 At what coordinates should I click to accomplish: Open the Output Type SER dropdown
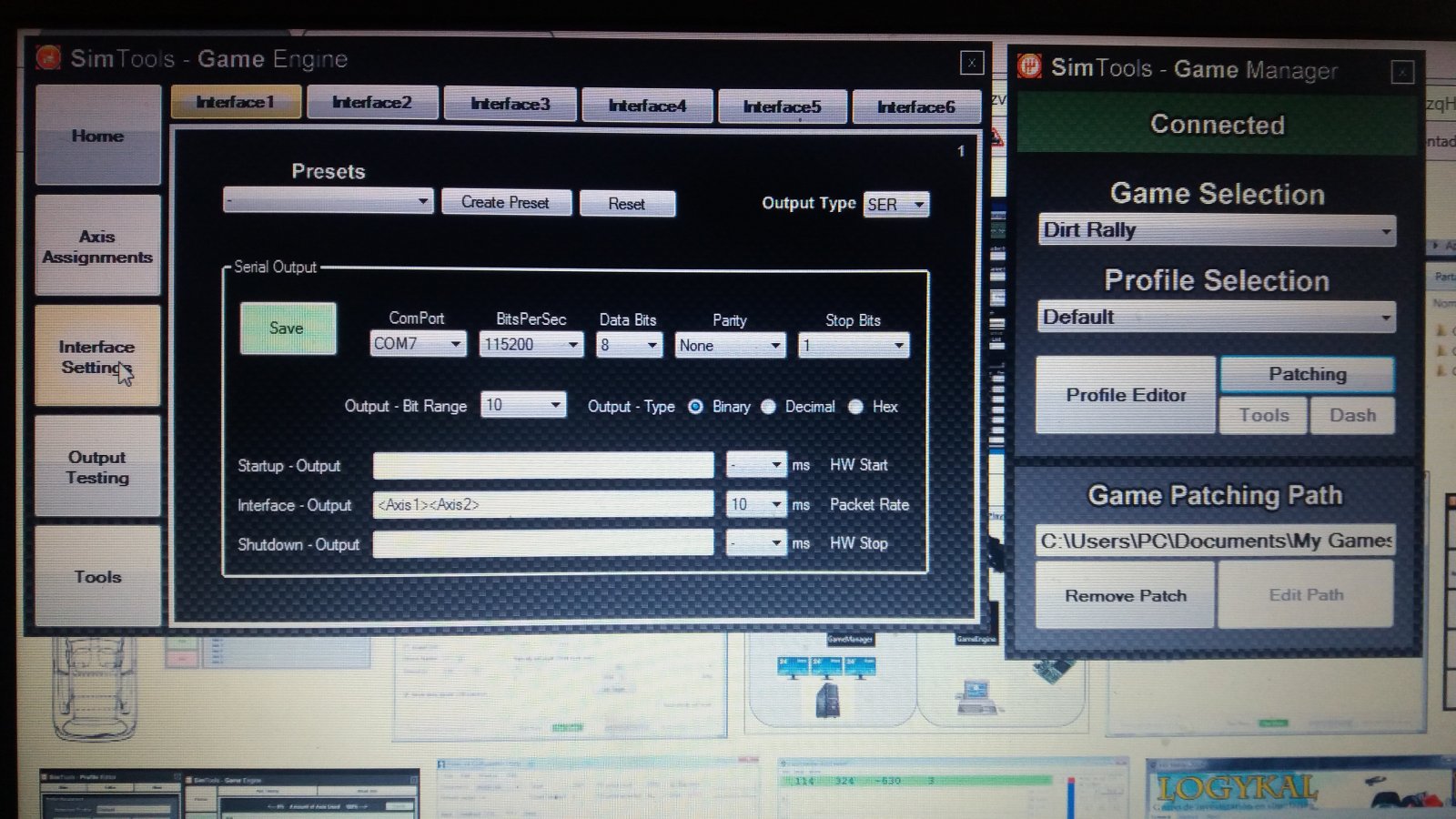tap(896, 205)
